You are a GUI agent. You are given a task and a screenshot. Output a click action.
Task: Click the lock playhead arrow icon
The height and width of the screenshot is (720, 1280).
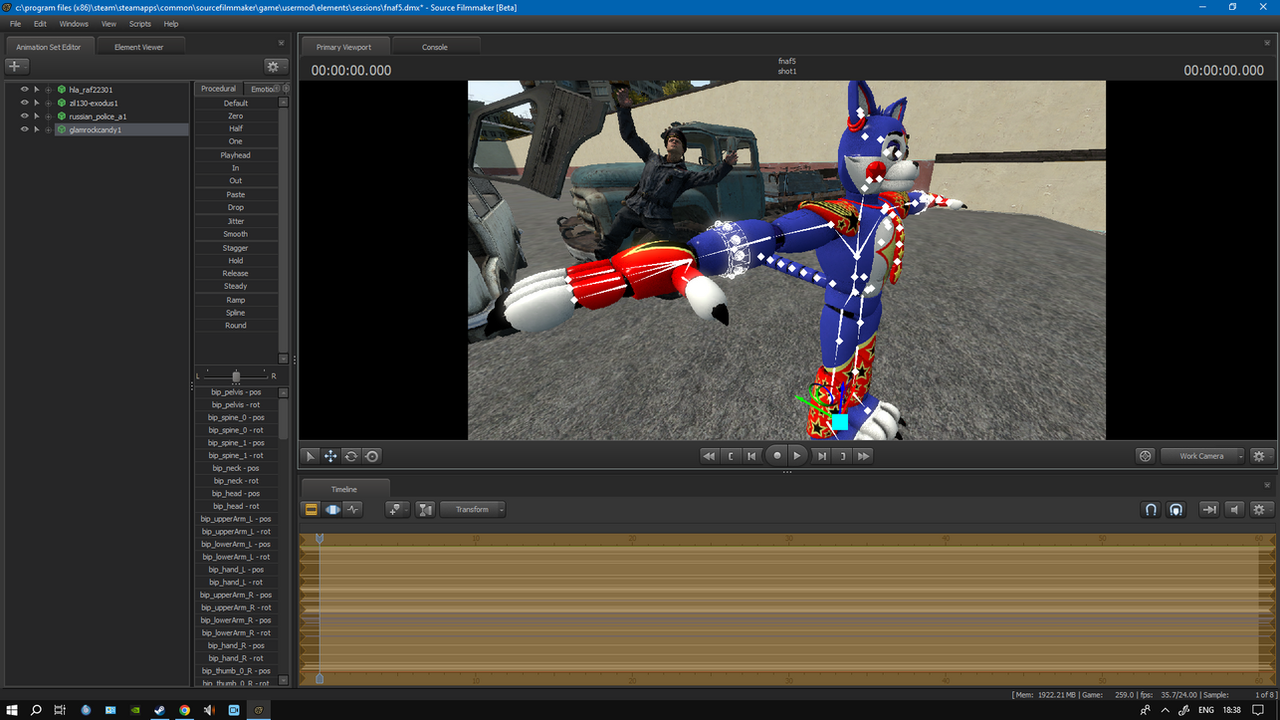(x=1209, y=509)
